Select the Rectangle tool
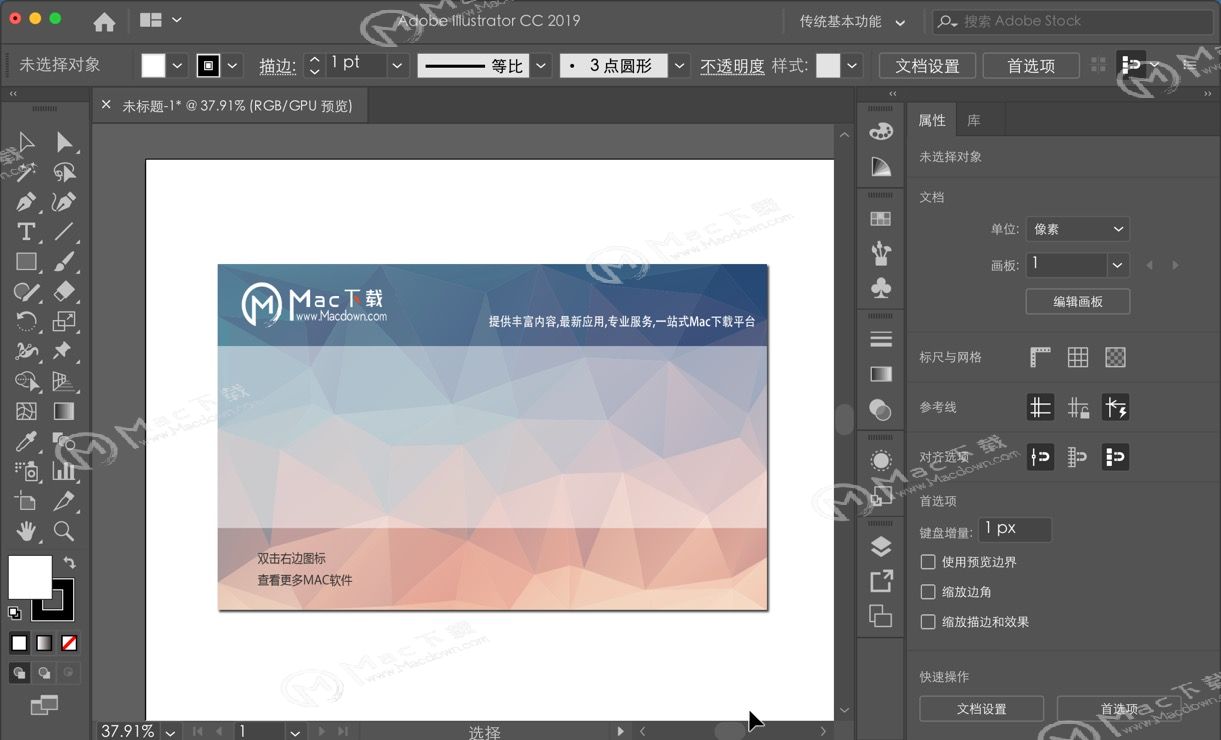 click(27, 262)
